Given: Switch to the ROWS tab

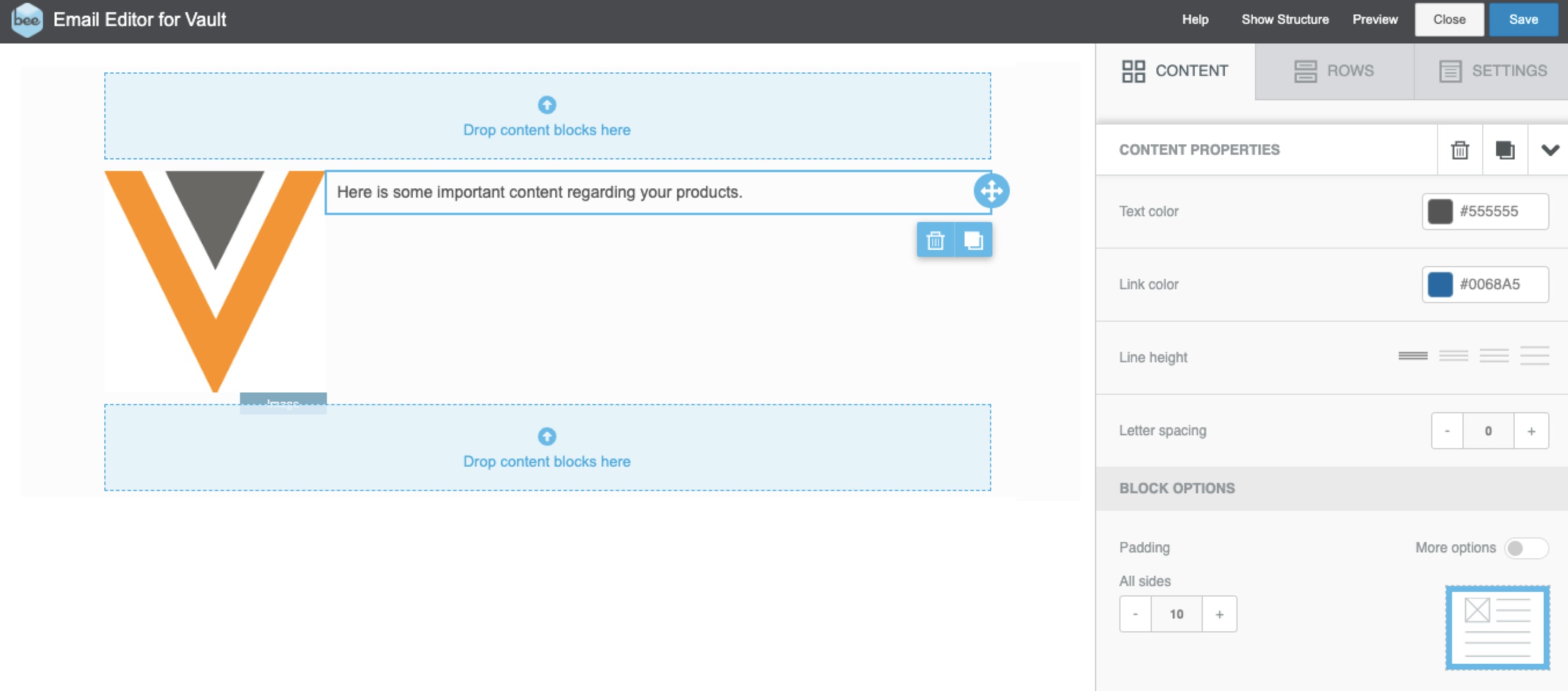Looking at the screenshot, I should click(x=1334, y=71).
